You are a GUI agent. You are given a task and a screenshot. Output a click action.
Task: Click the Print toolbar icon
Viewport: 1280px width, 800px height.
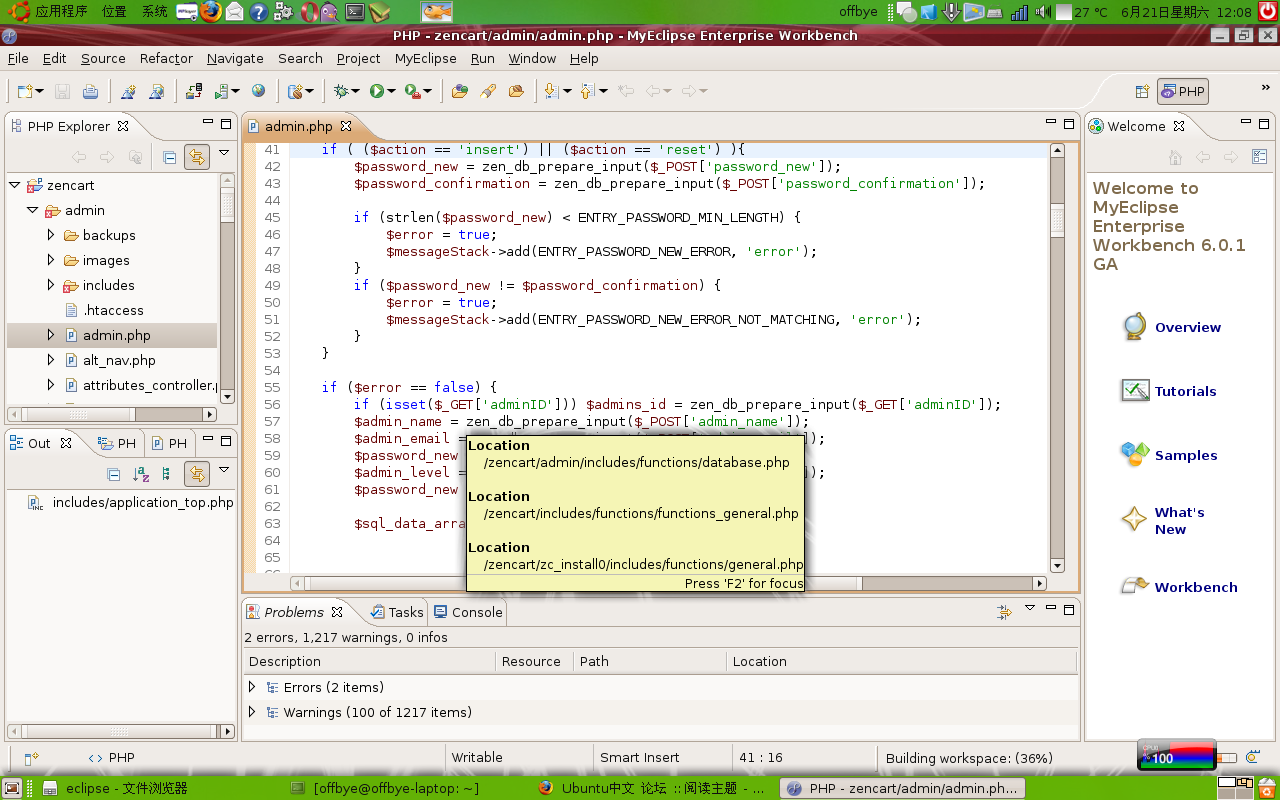[x=90, y=91]
